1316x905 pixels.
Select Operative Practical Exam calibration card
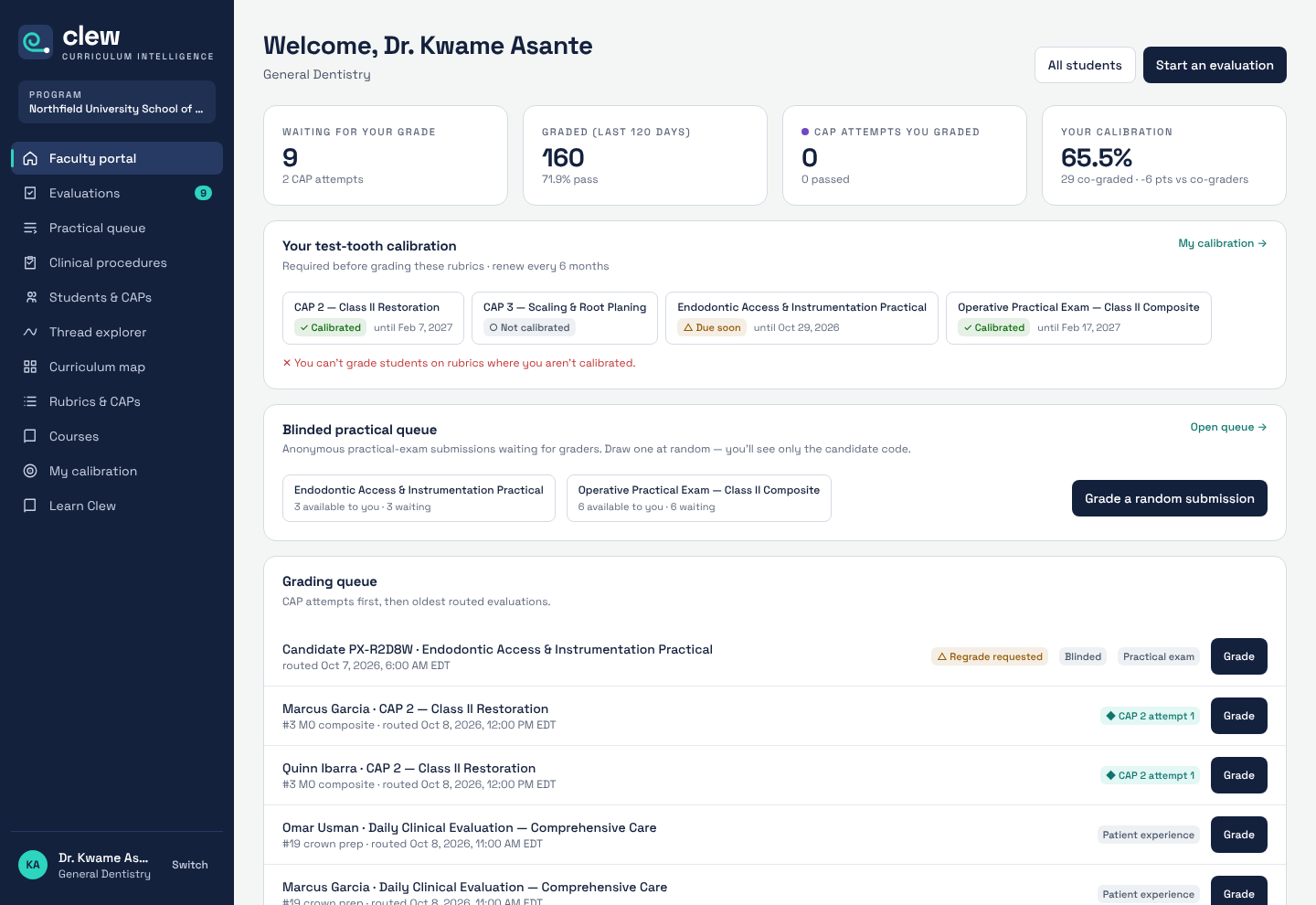pos(1078,318)
